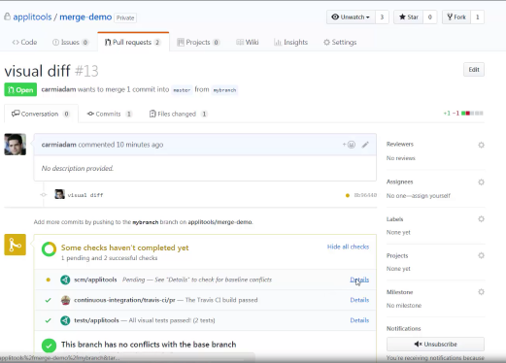Image resolution: width=506 pixels, height=363 pixels.
Task: Open the Assignees gear menu
Action: [481, 182]
